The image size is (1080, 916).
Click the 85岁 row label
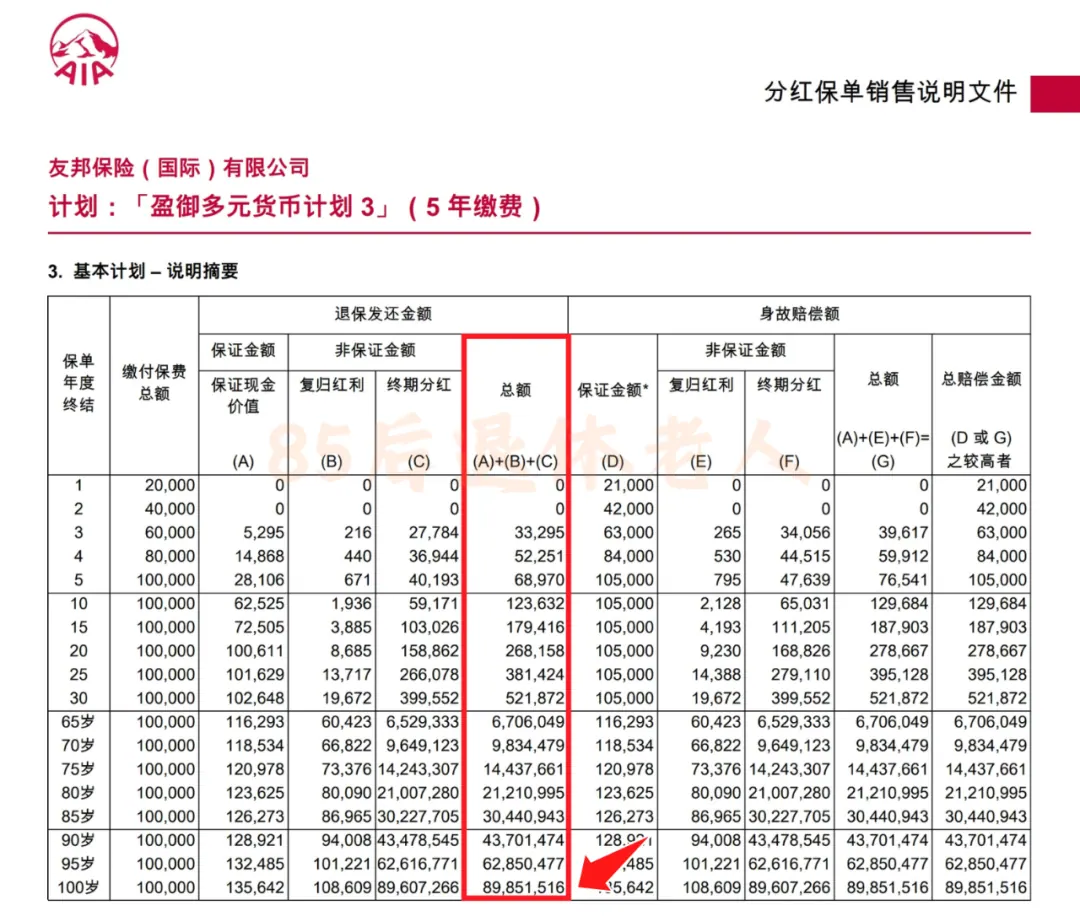pyautogui.click(x=78, y=816)
